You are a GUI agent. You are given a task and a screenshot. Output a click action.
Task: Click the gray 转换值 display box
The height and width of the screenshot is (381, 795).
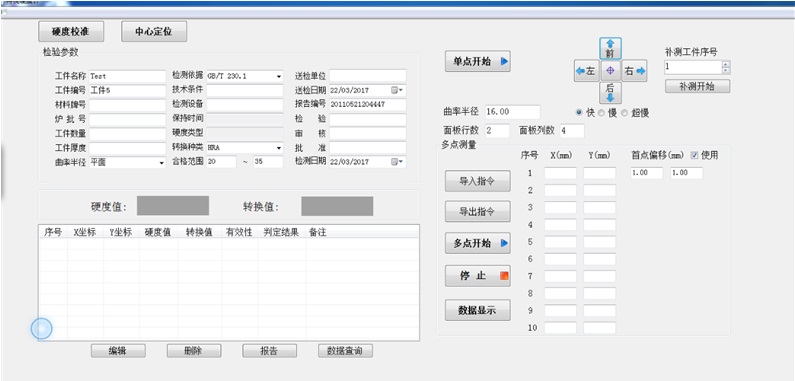tap(337, 206)
